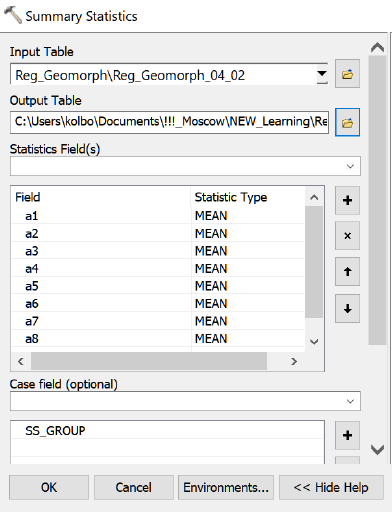Remove selected statistics field with X icon
The width and height of the screenshot is (392, 512).
pyautogui.click(x=347, y=236)
